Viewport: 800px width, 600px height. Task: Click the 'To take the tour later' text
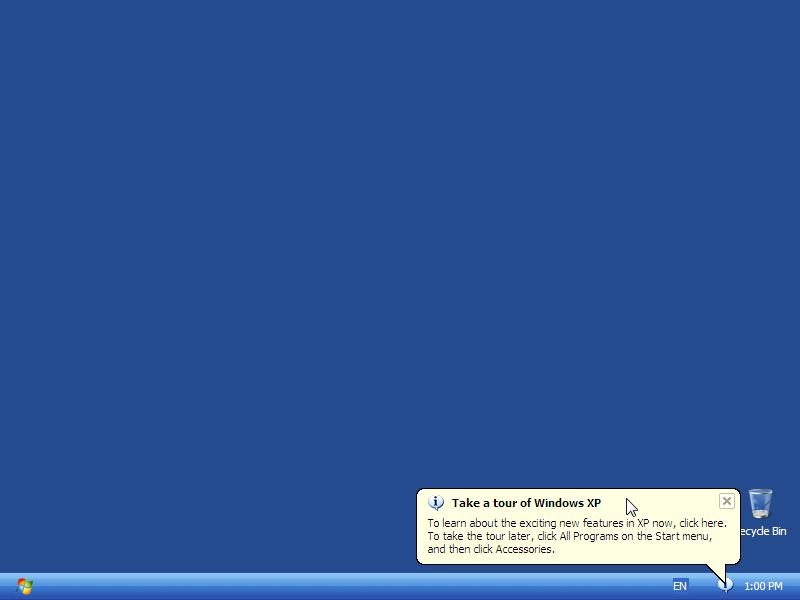click(480, 536)
